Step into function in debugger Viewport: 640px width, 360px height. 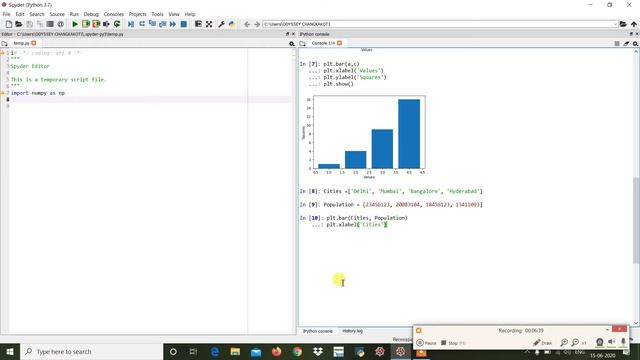coord(152,24)
